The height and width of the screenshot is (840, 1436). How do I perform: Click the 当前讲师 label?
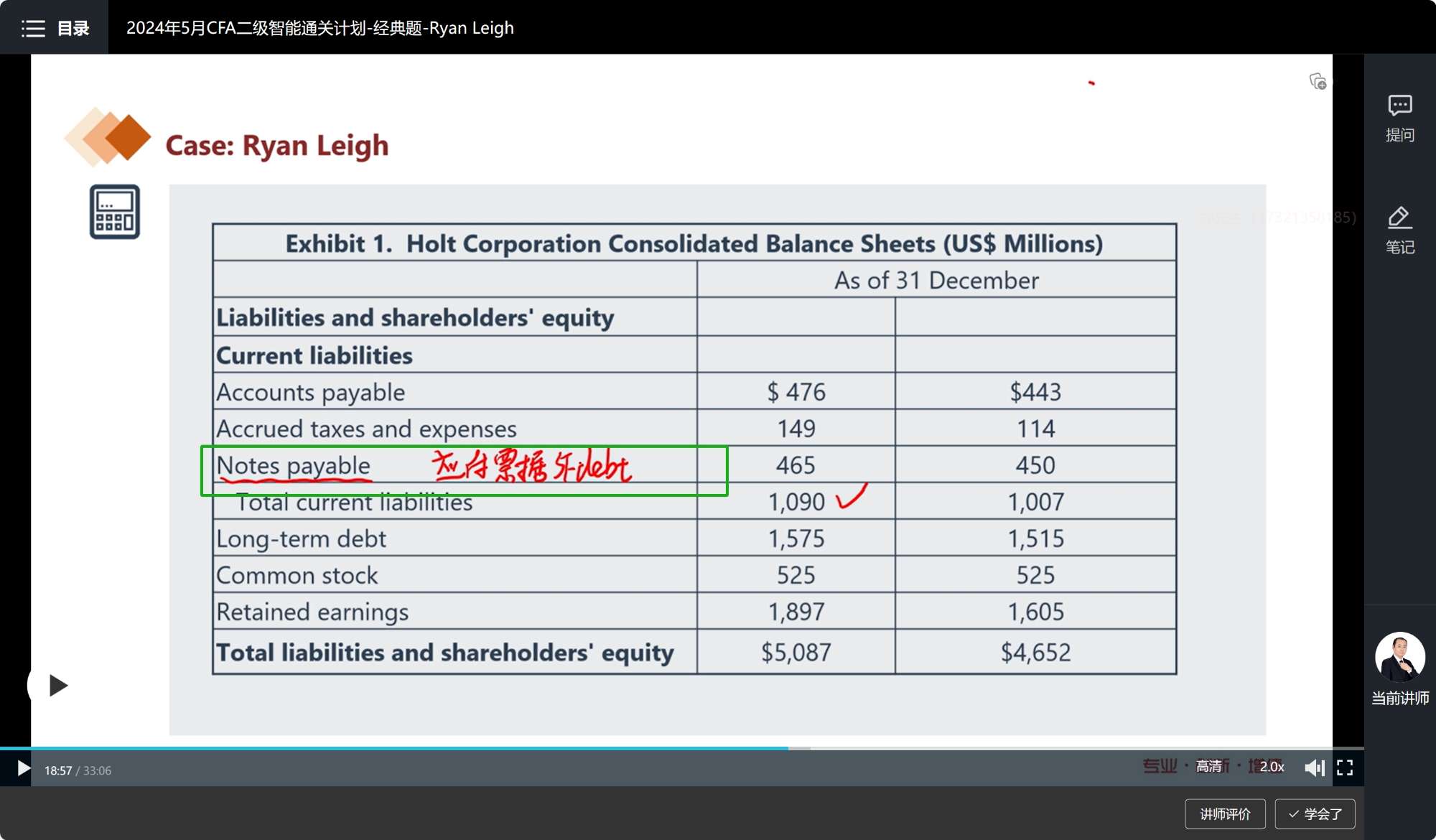[x=1399, y=698]
